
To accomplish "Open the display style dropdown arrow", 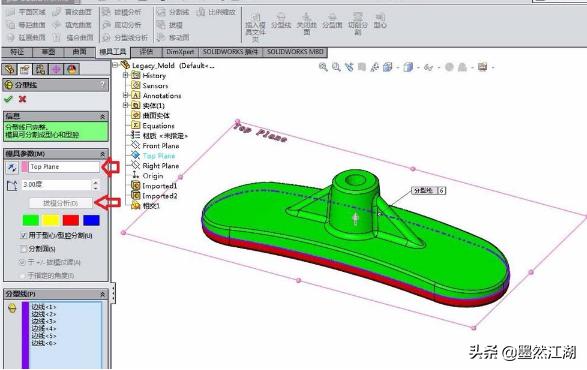I will 418,68.
